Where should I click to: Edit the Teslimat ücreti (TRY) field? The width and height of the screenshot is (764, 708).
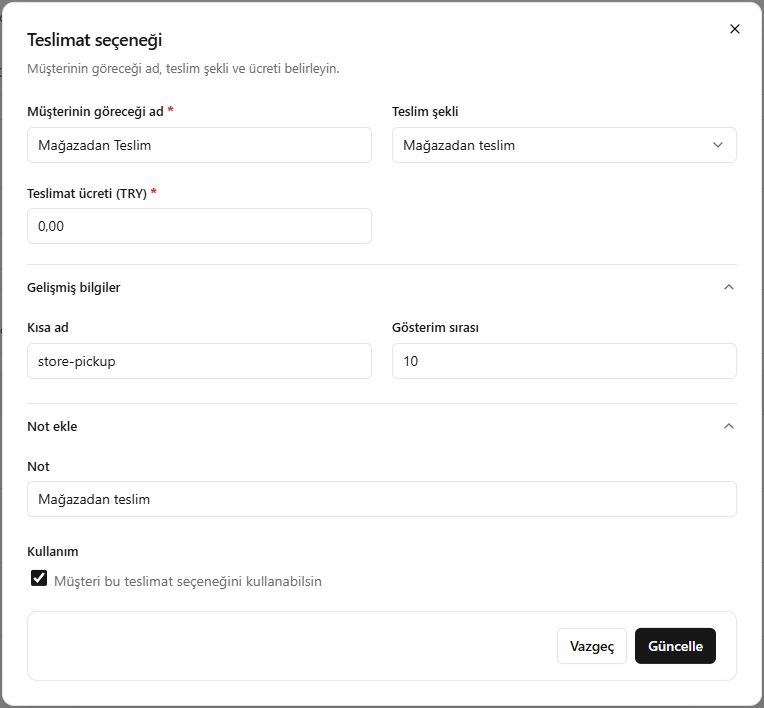[x=199, y=226]
